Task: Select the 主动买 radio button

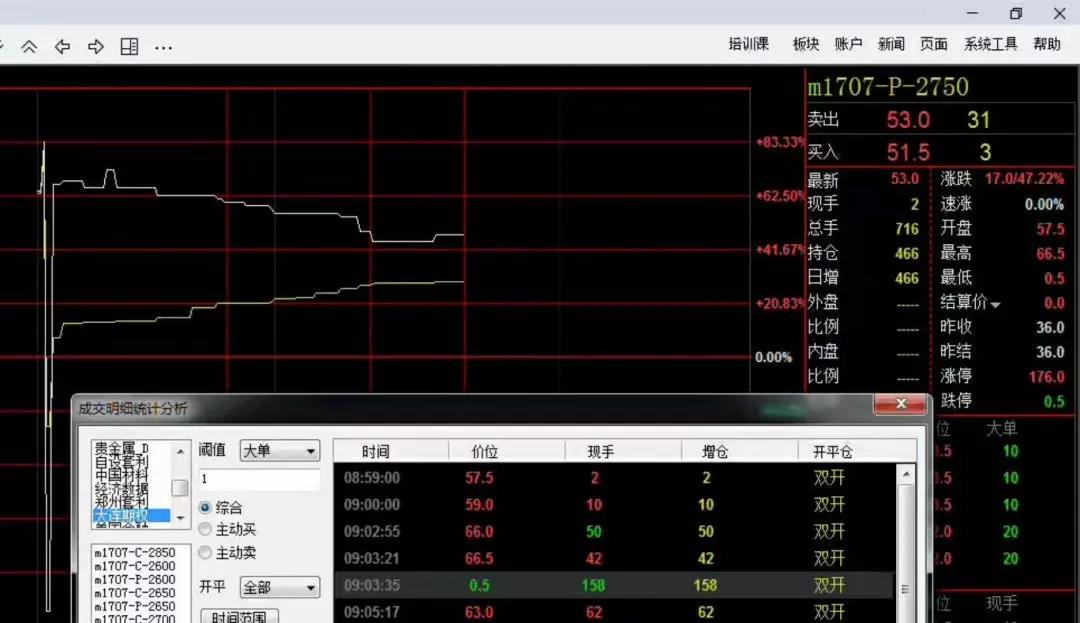Action: pyautogui.click(x=206, y=529)
